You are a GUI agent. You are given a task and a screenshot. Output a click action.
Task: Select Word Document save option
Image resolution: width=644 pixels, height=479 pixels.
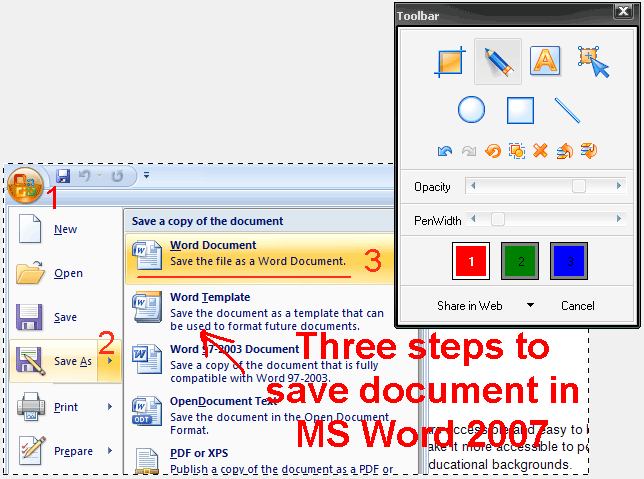click(260, 259)
